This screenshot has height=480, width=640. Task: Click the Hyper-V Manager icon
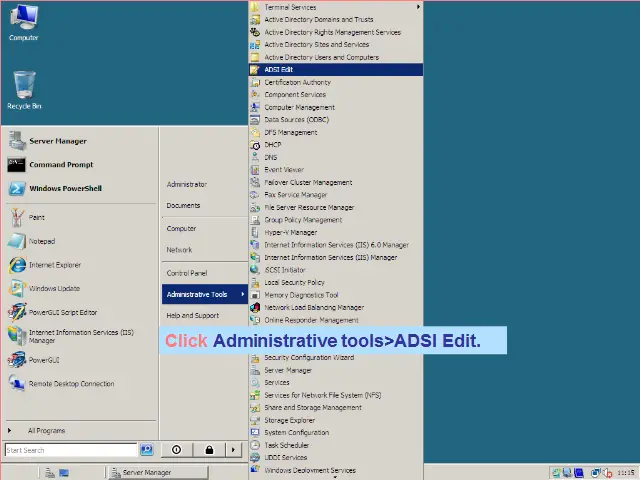(255, 232)
